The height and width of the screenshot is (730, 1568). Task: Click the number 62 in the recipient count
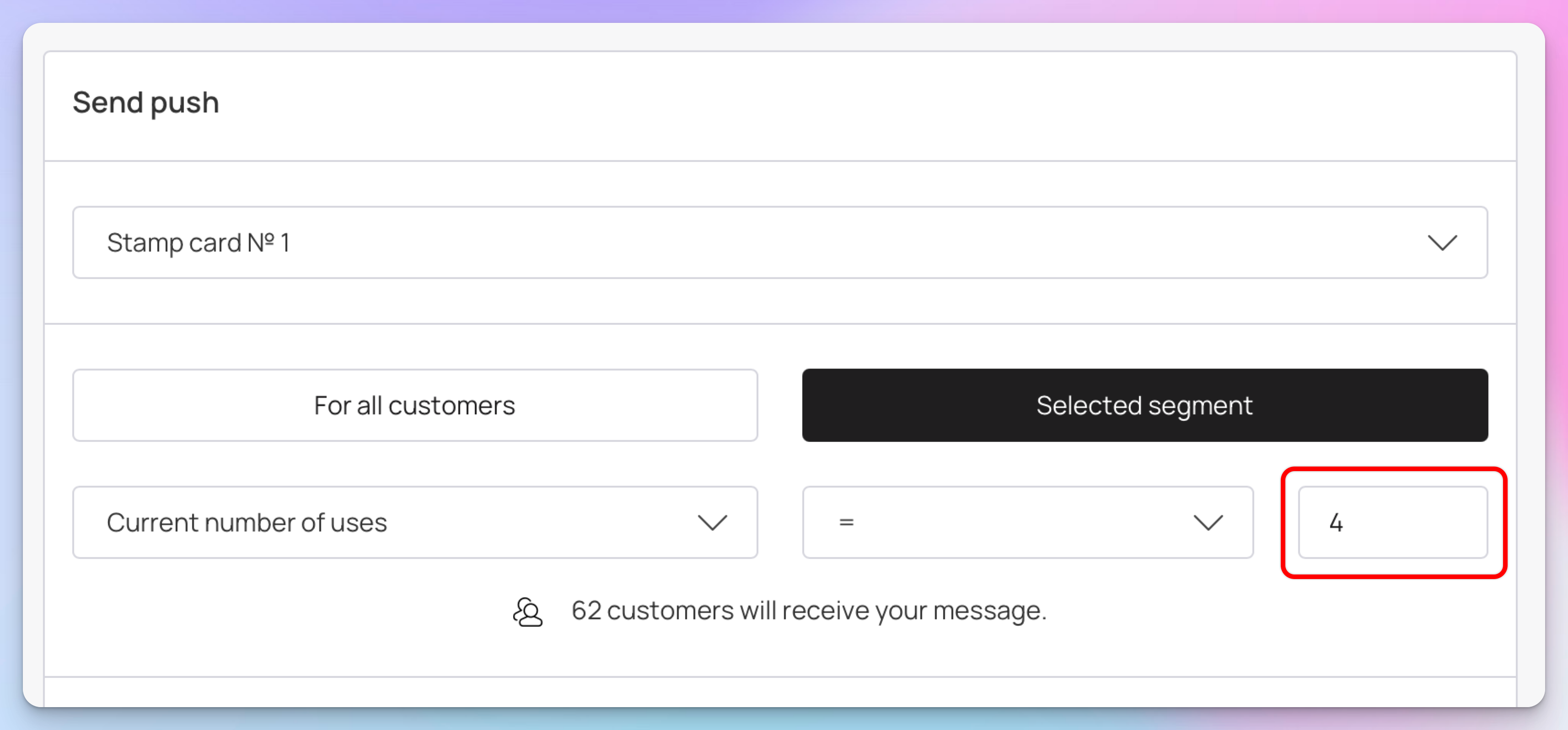tap(586, 611)
